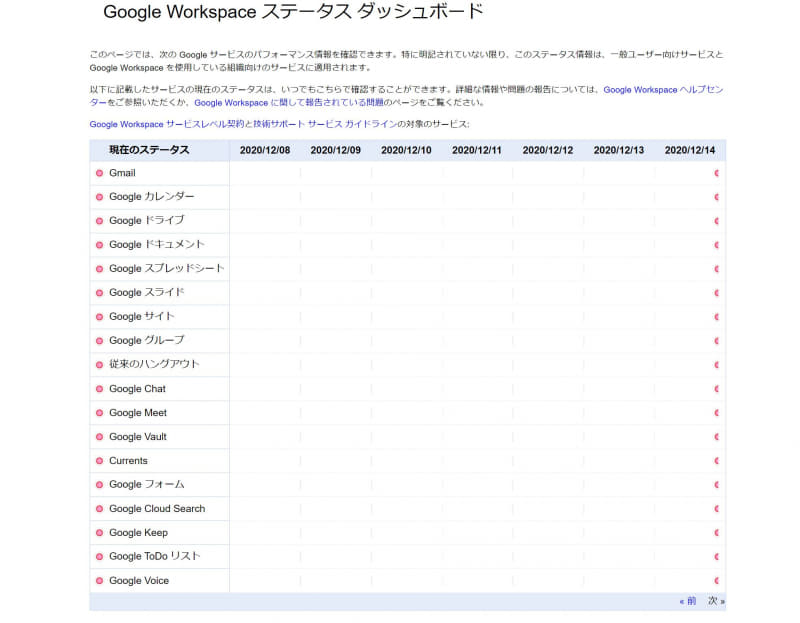Click the Google Keep row status icon
The width and height of the screenshot is (800, 623).
[99, 533]
